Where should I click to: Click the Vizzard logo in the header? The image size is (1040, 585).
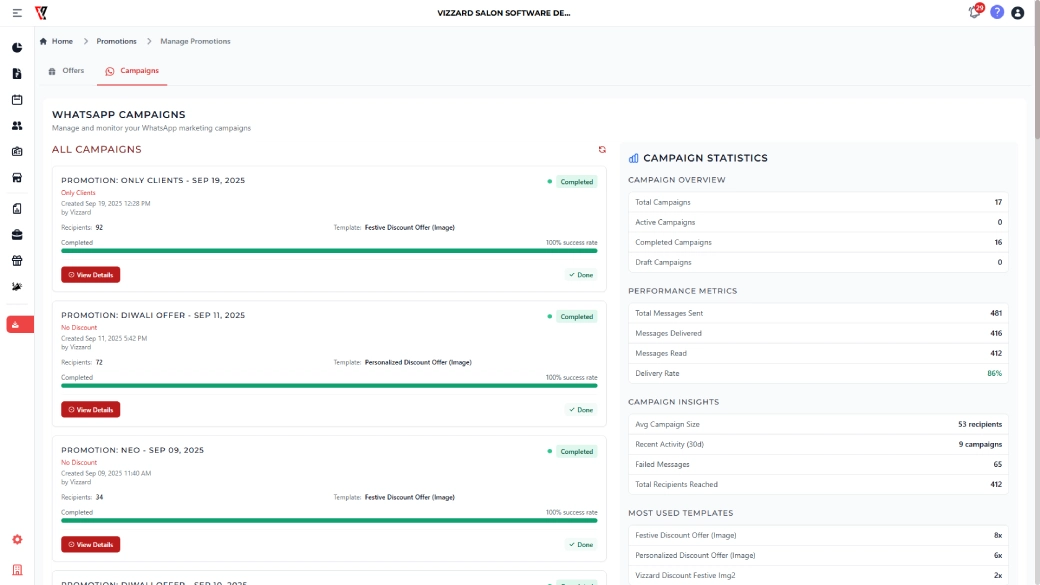(41, 13)
